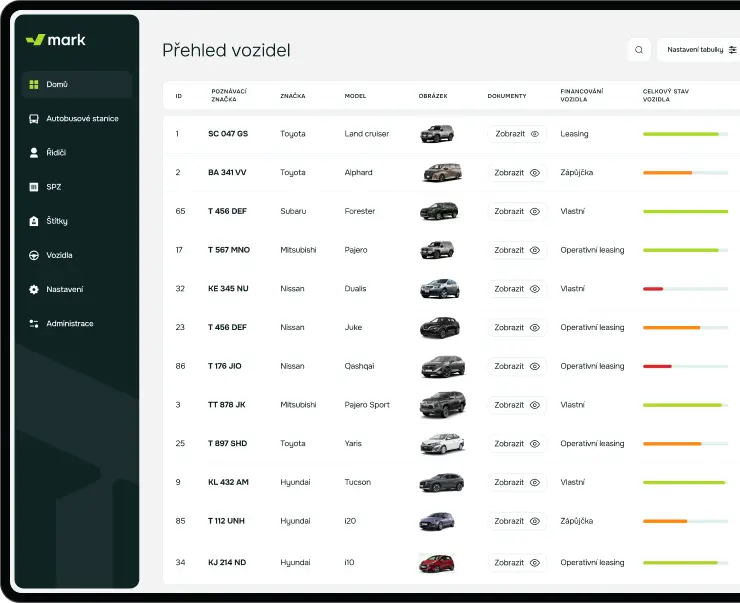Go to Autobusové stanice section
Image resolution: width=740 pixels, height=603 pixels.
coord(76,119)
